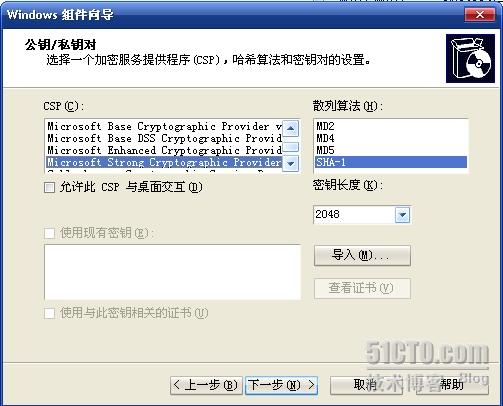
Task: Select Microsoft Enhanced Cryptographic Provider
Action: (x=164, y=150)
